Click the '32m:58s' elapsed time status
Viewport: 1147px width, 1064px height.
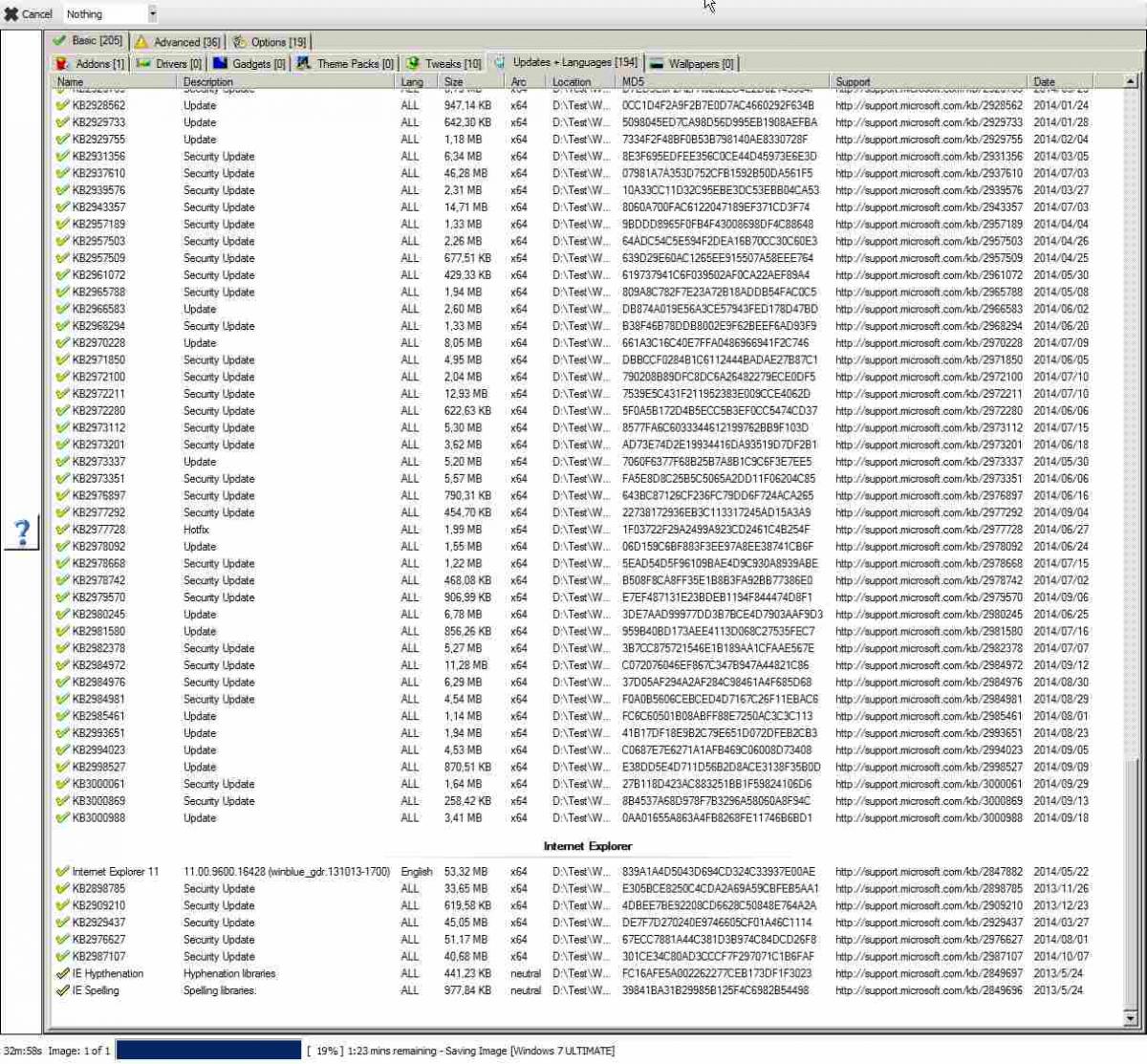(22, 1051)
